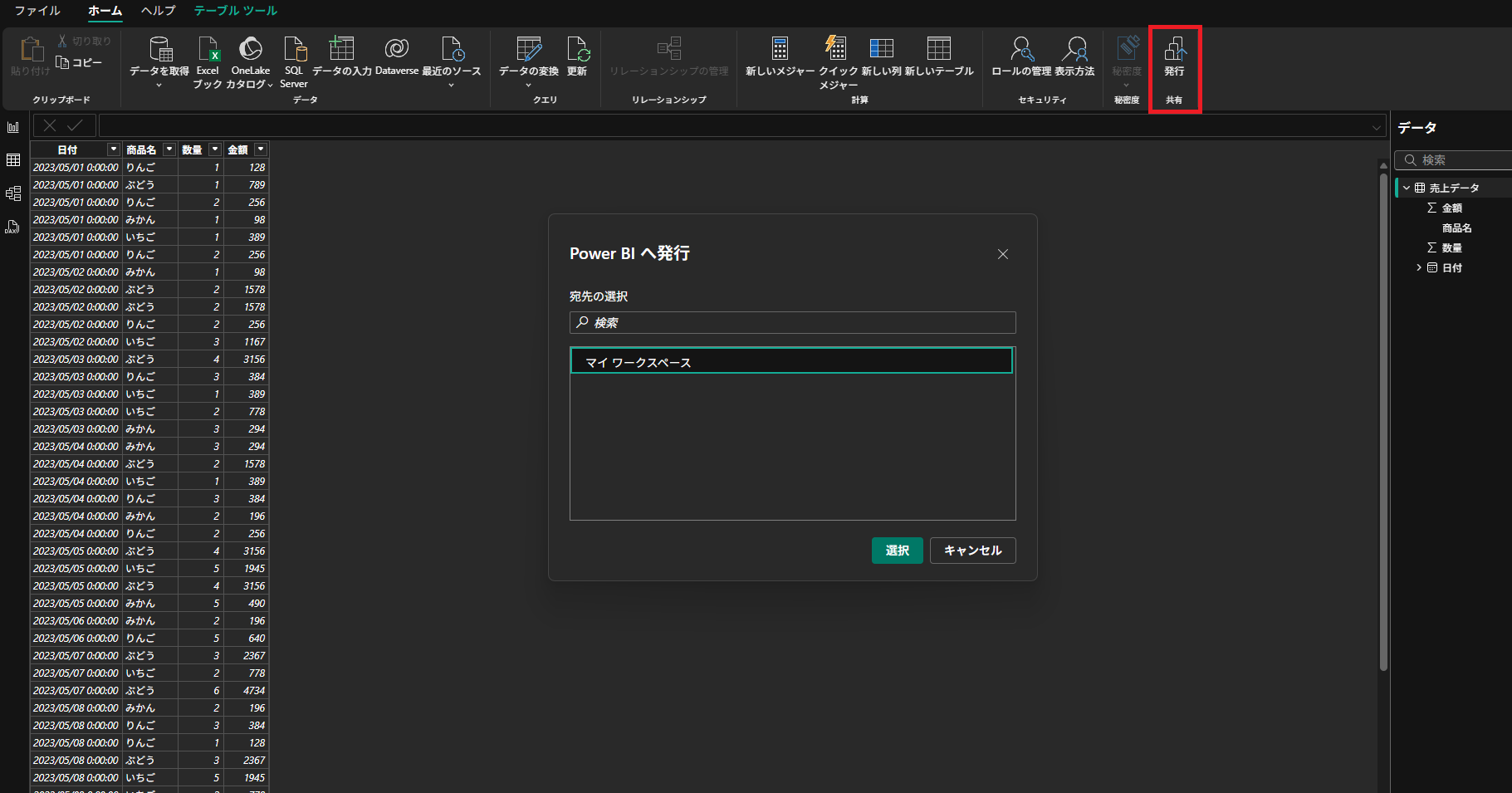The height and width of the screenshot is (793, 1512).
Task: Collapse the 売上データ table in data pane
Action: click(1407, 188)
